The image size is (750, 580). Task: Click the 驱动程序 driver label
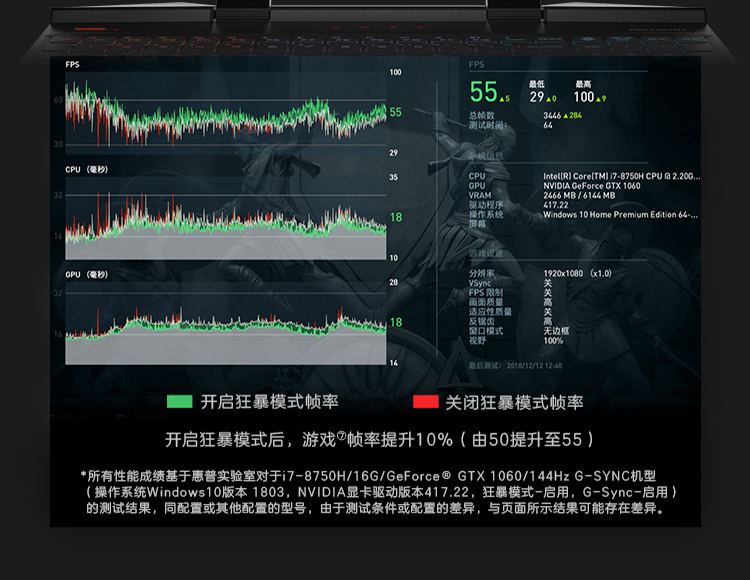[x=486, y=205]
